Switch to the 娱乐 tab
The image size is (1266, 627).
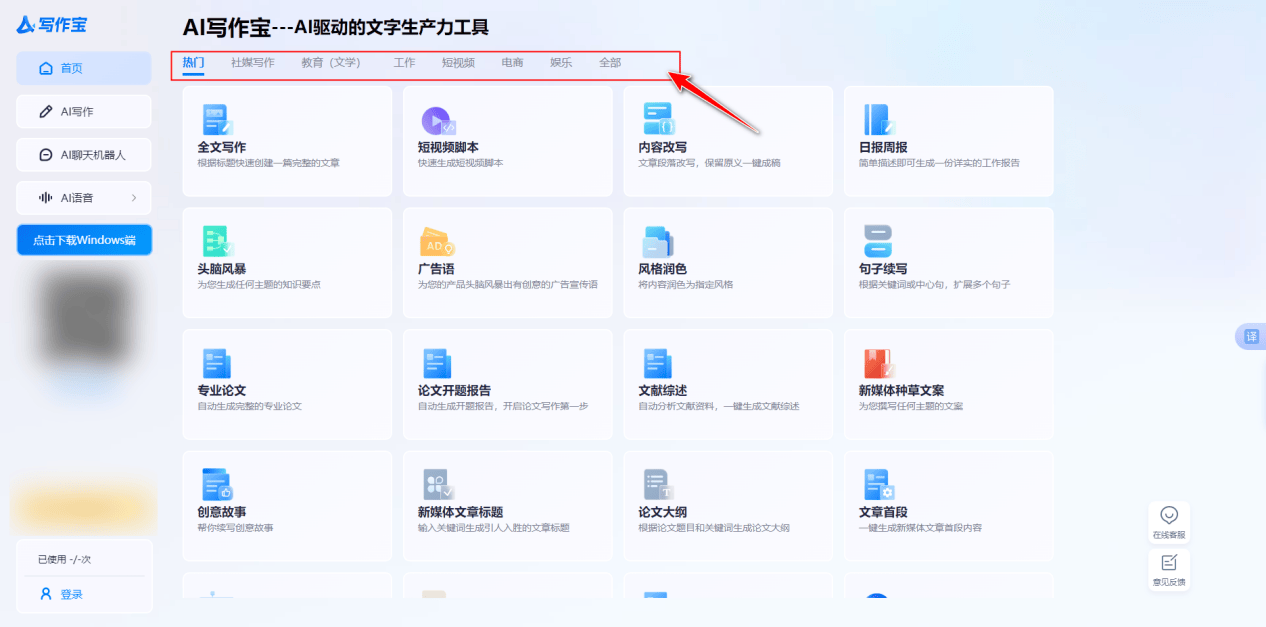coord(561,63)
